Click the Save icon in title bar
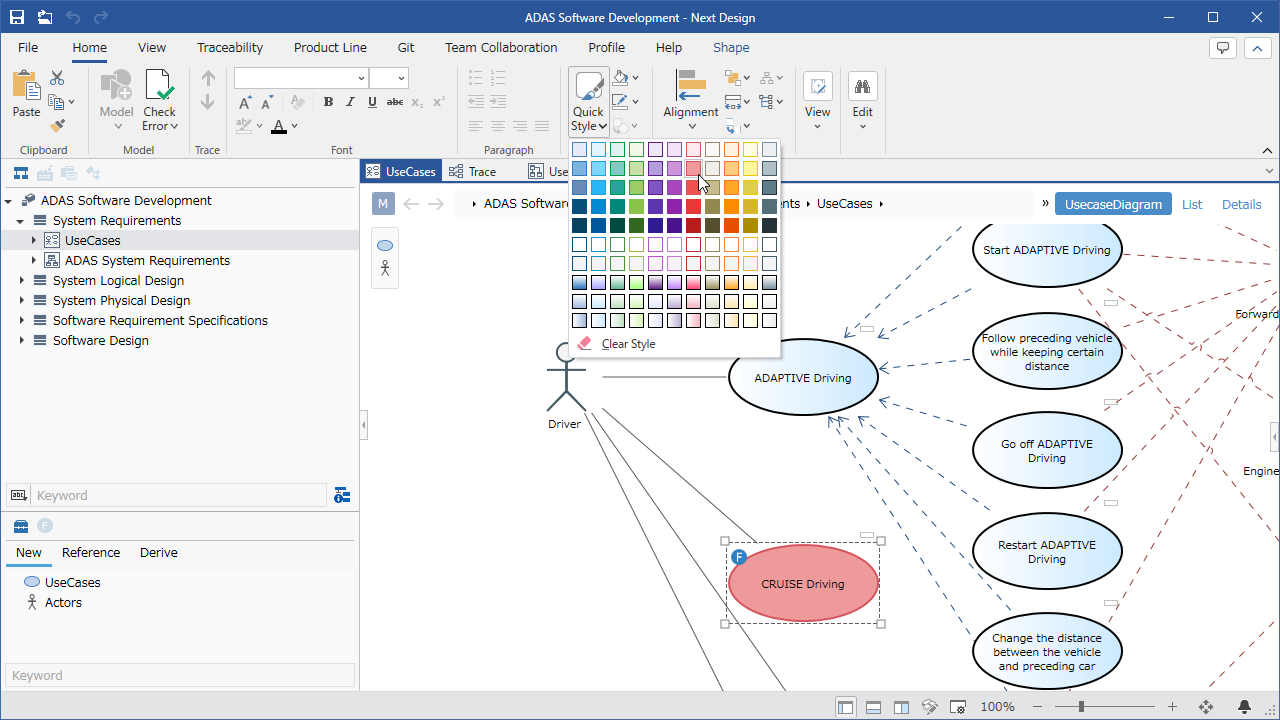The width and height of the screenshot is (1280, 720). pos(17,17)
